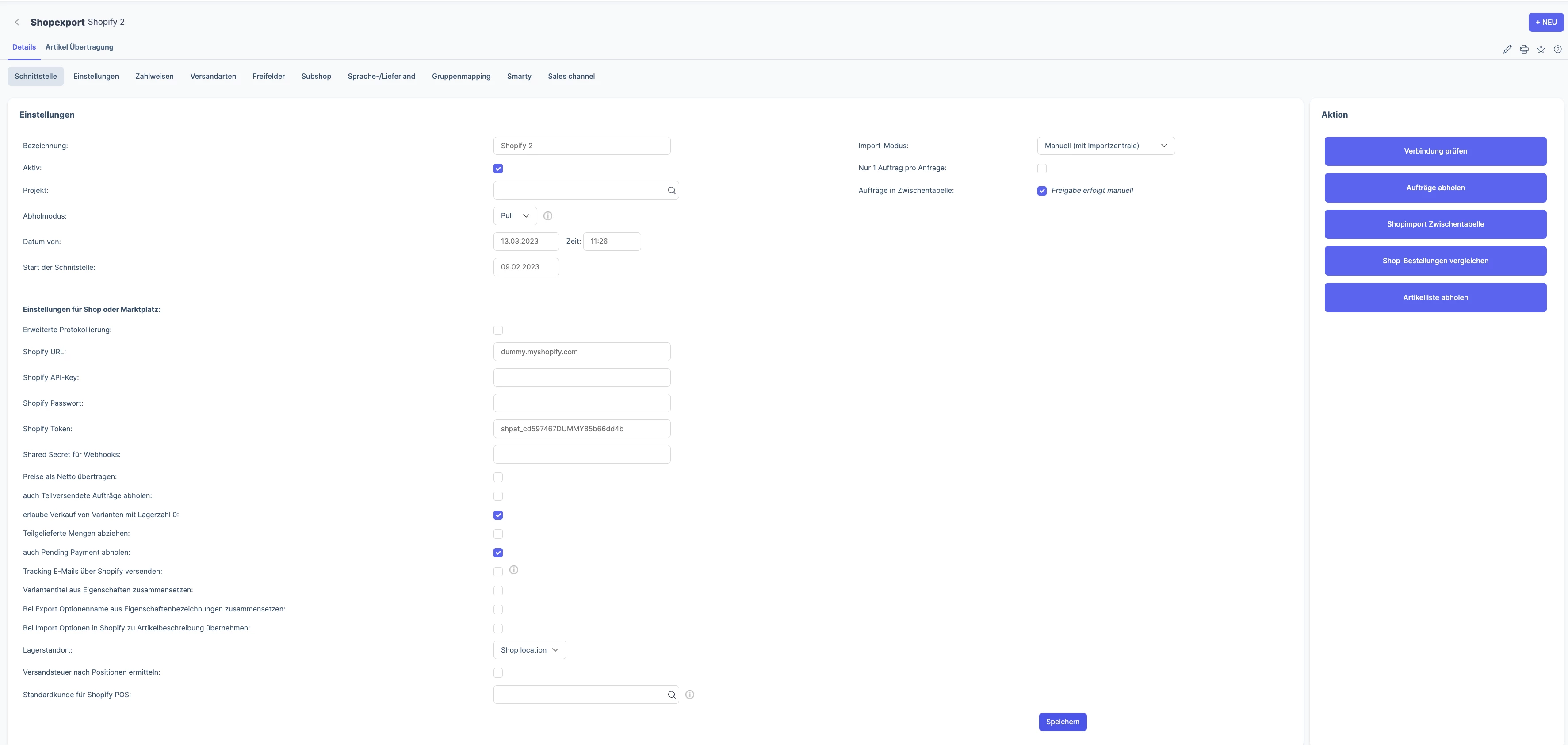Open Lagerstandort Shop location dropdown
Screen dimensions: 1568x745
[530, 651]
